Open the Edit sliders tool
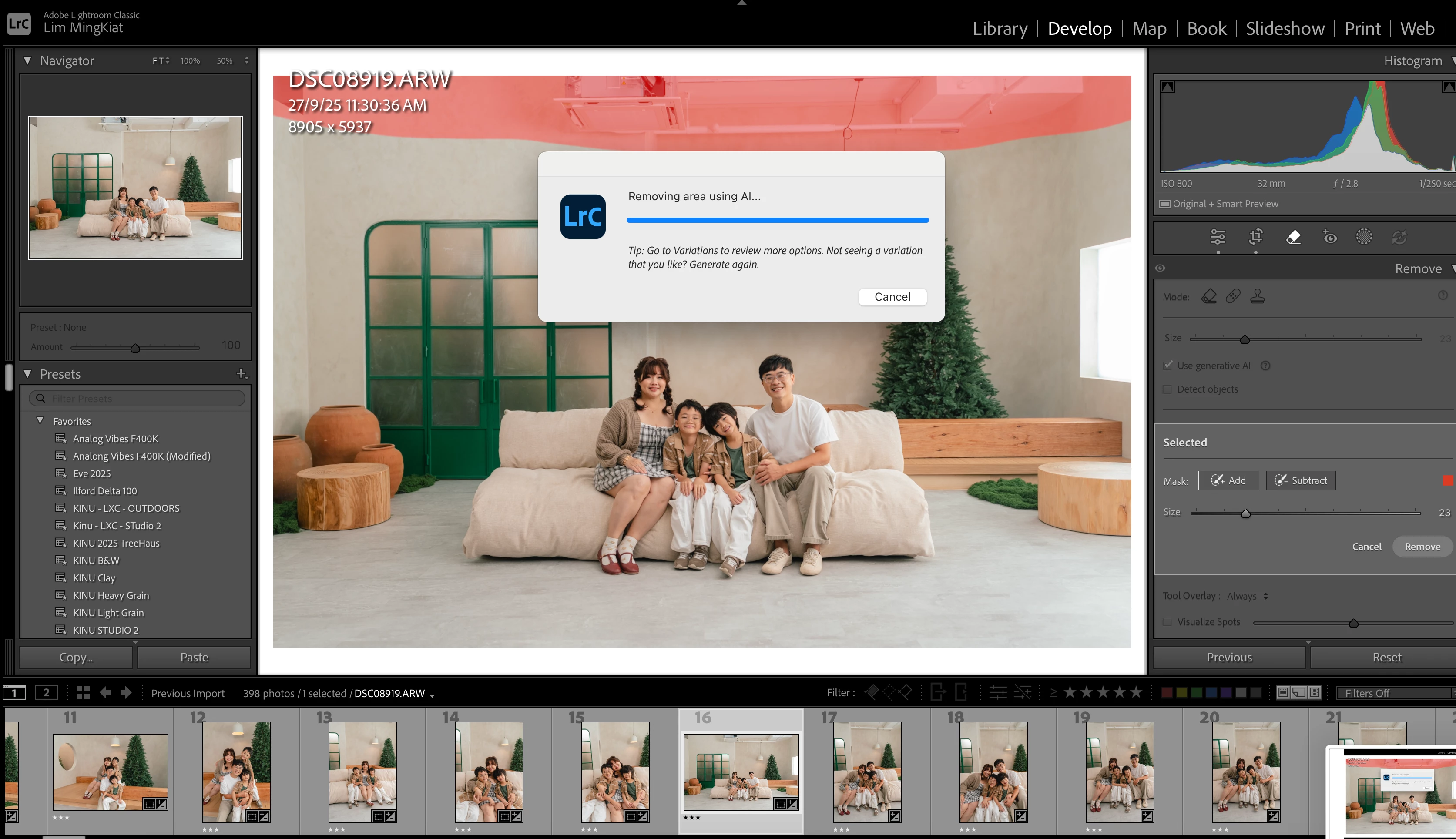Image resolution: width=1456 pixels, height=839 pixels. (1218, 237)
